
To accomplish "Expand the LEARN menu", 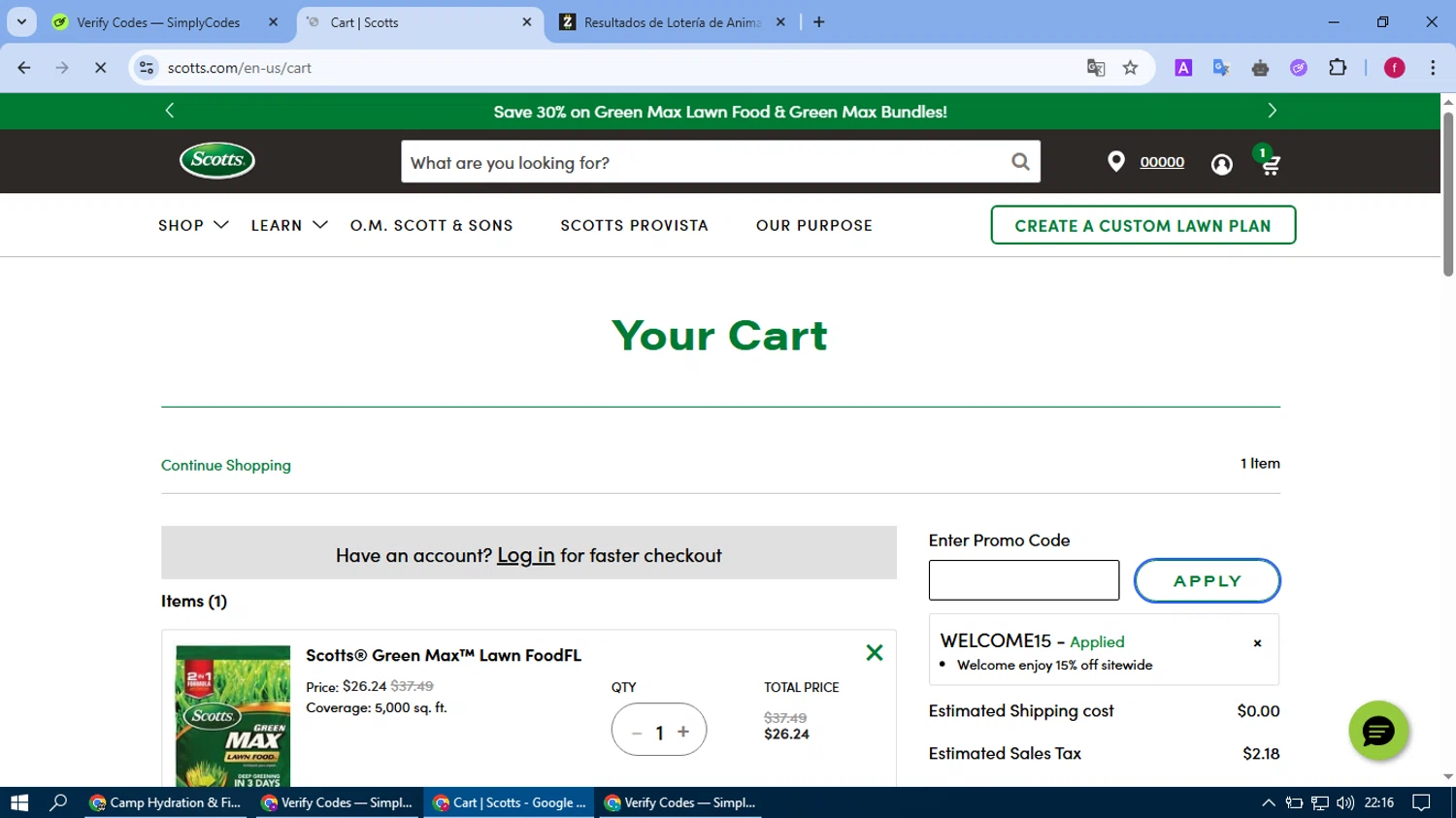I will pos(289,225).
